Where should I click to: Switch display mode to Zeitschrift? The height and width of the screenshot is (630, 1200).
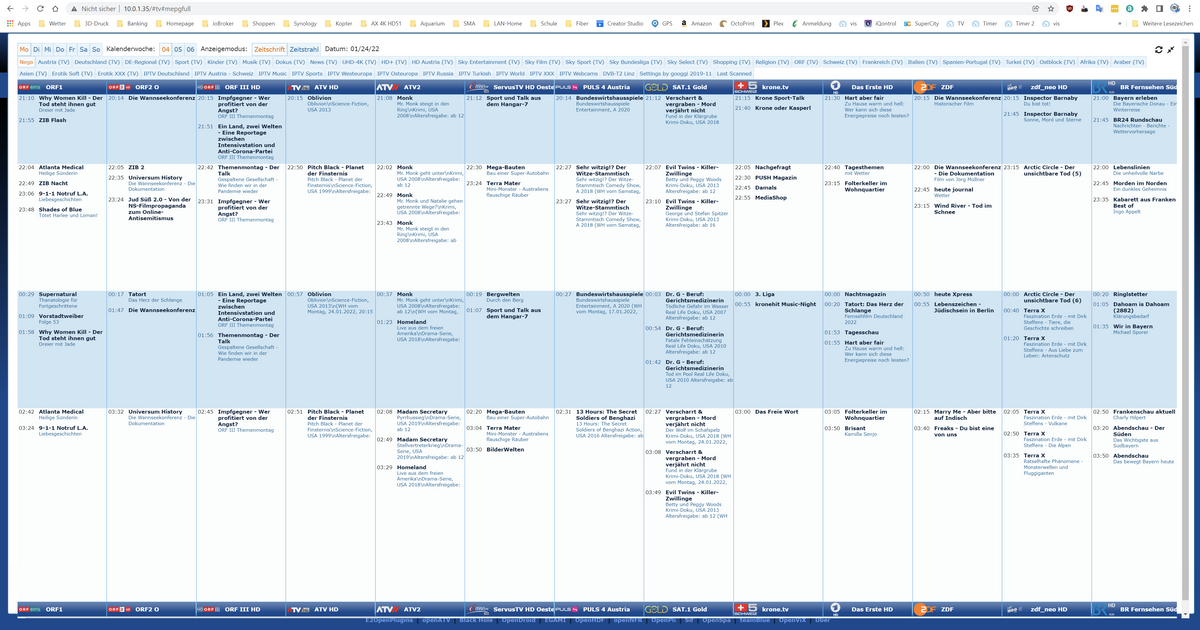point(268,49)
